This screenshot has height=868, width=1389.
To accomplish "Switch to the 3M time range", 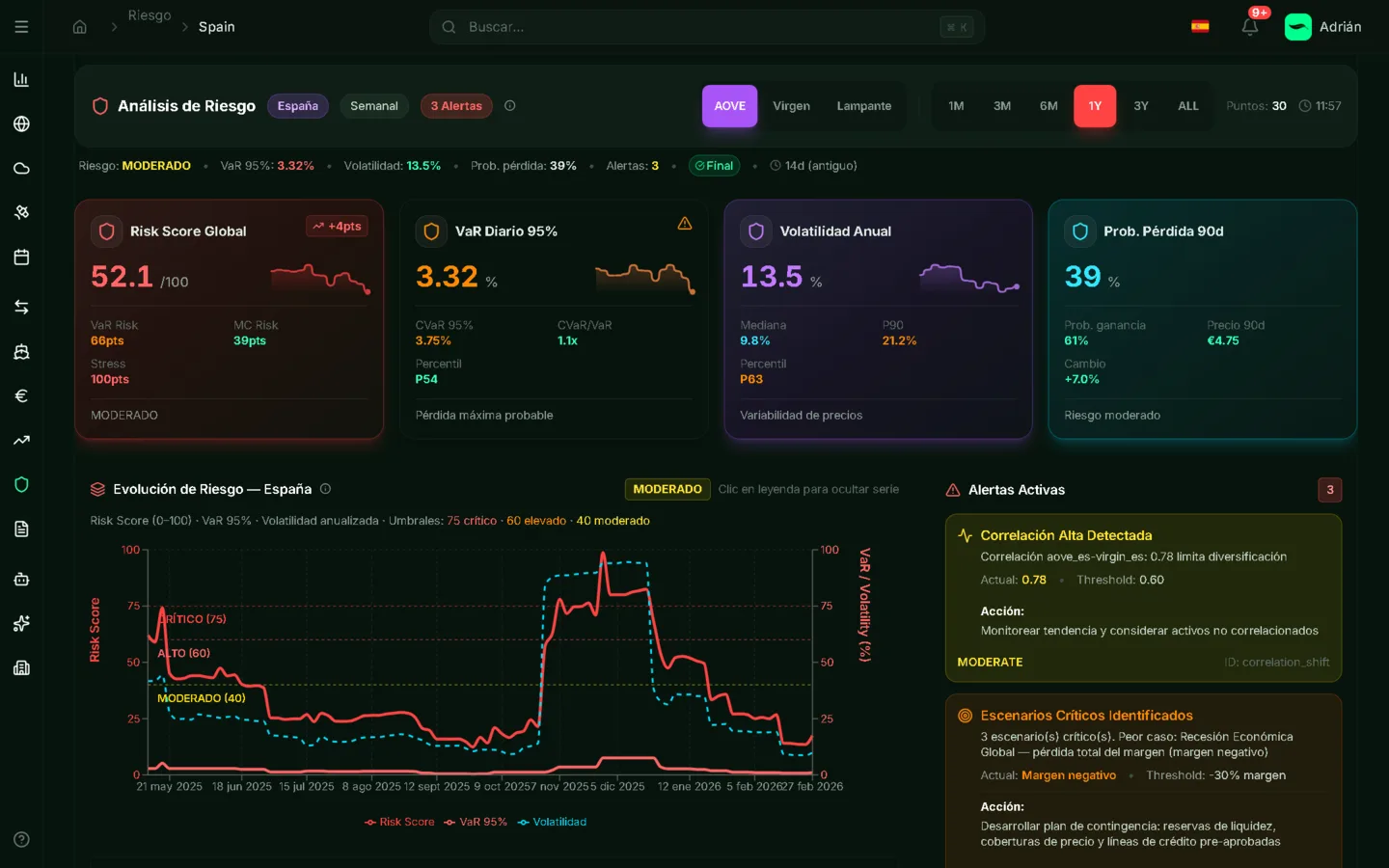I will pos(1002,106).
